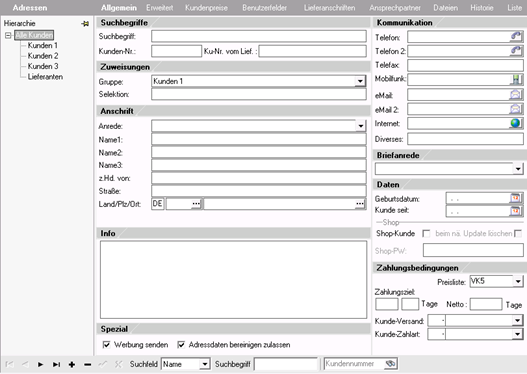Click the Diverses input field
This screenshot has width=527, height=374.
pos(465,139)
